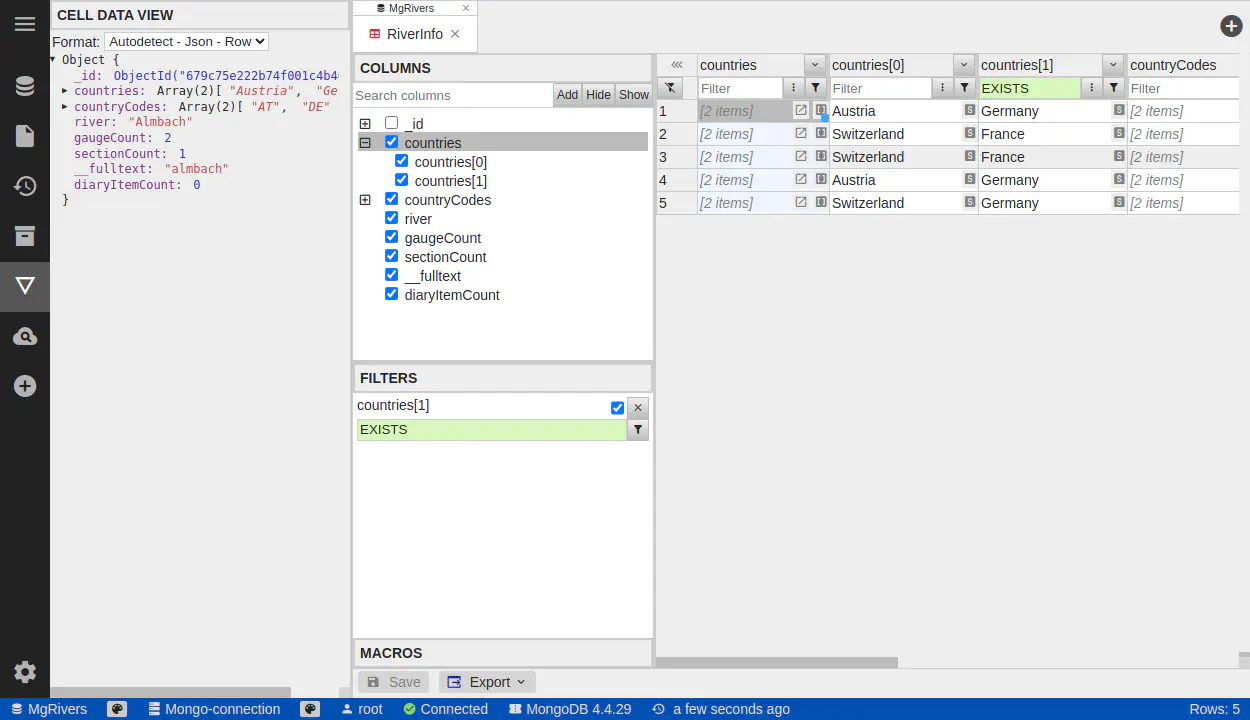Image resolution: width=1250 pixels, height=720 pixels.
Task: Open the Format dropdown in Cell Data View
Action: coord(186,42)
